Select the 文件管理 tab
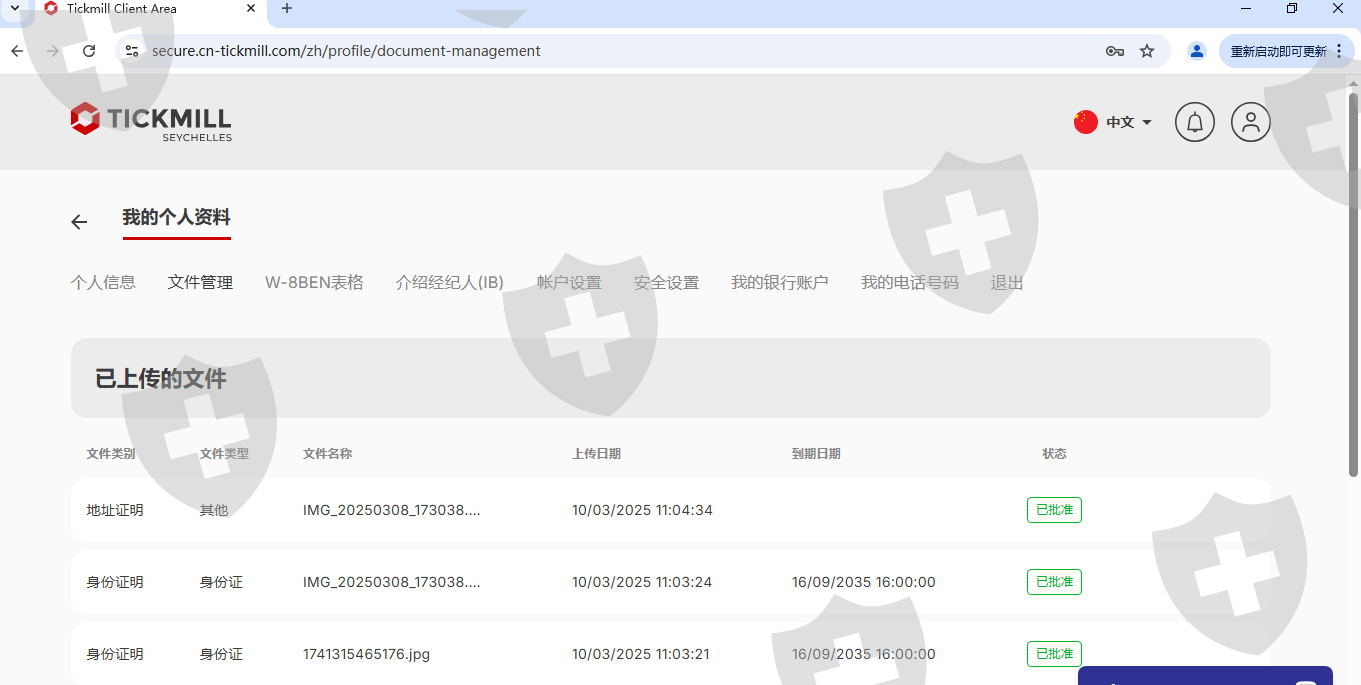Image resolution: width=1361 pixels, height=685 pixels. click(x=200, y=283)
